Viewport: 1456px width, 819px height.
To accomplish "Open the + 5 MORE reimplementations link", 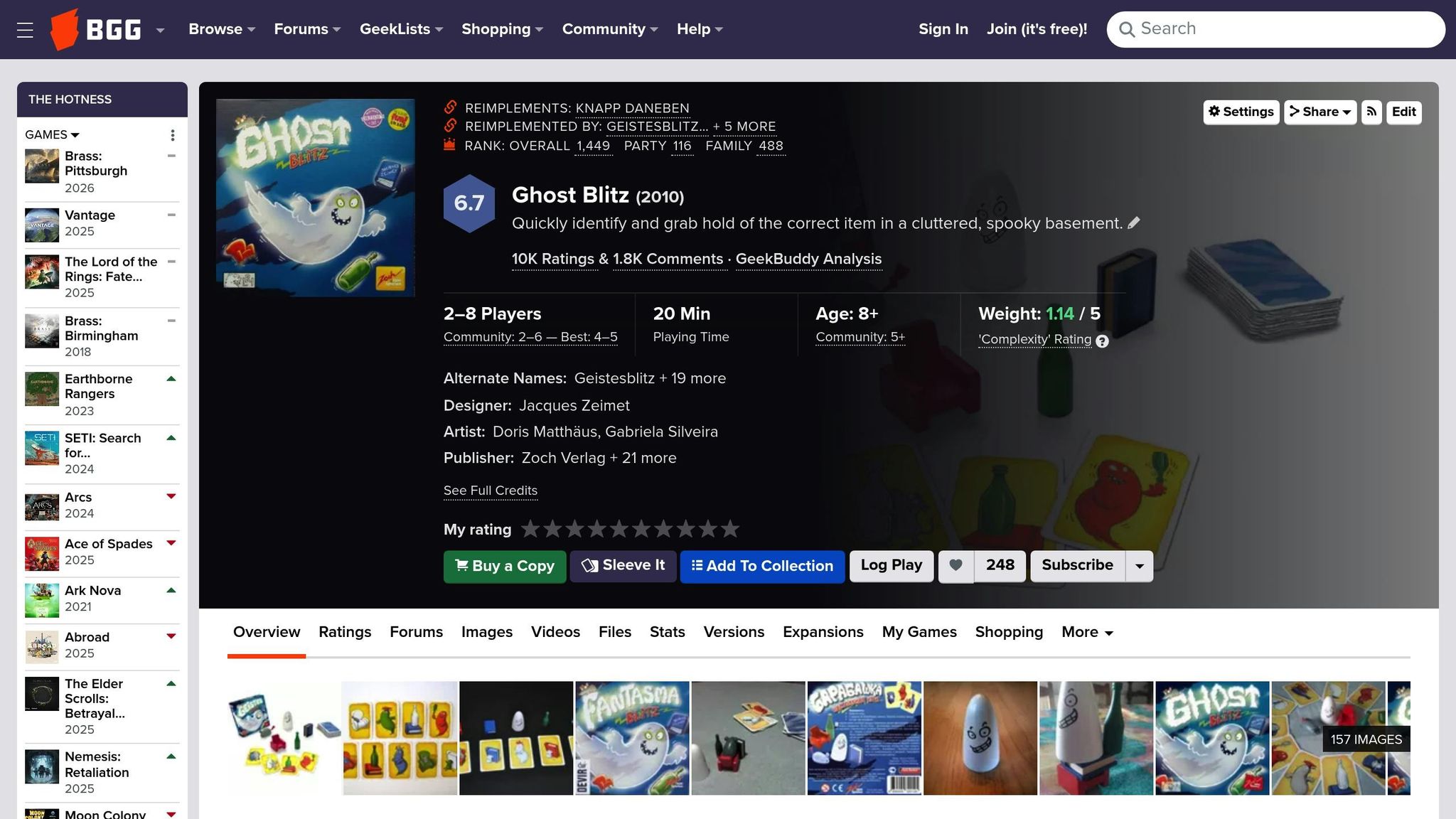I will pyautogui.click(x=744, y=127).
